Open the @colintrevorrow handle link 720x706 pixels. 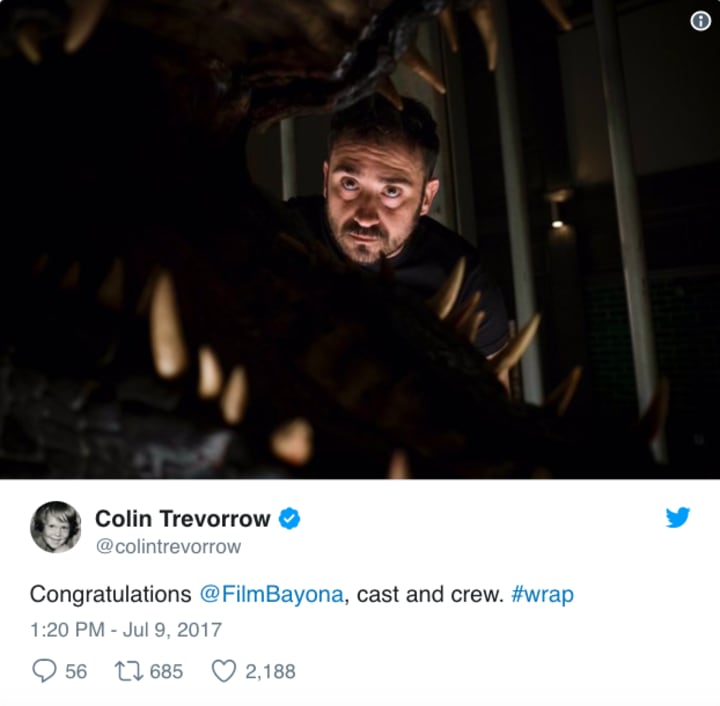click(x=168, y=546)
